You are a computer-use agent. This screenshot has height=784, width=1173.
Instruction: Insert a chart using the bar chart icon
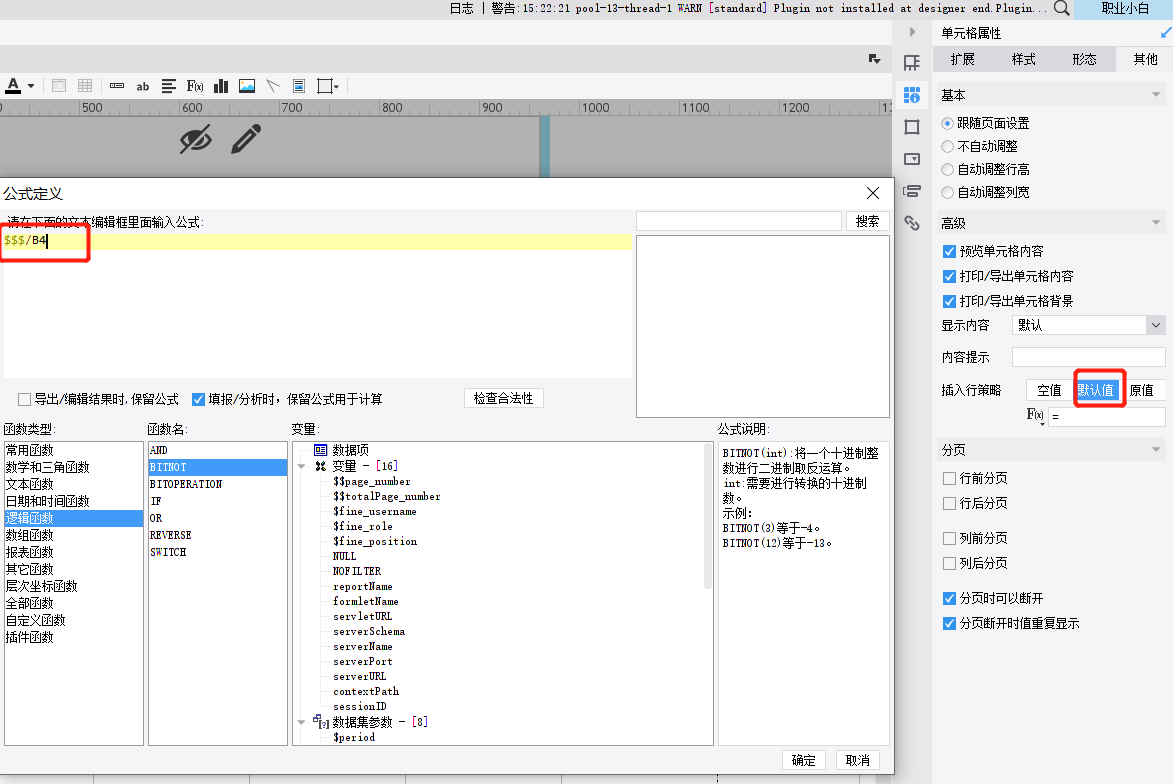[221, 86]
